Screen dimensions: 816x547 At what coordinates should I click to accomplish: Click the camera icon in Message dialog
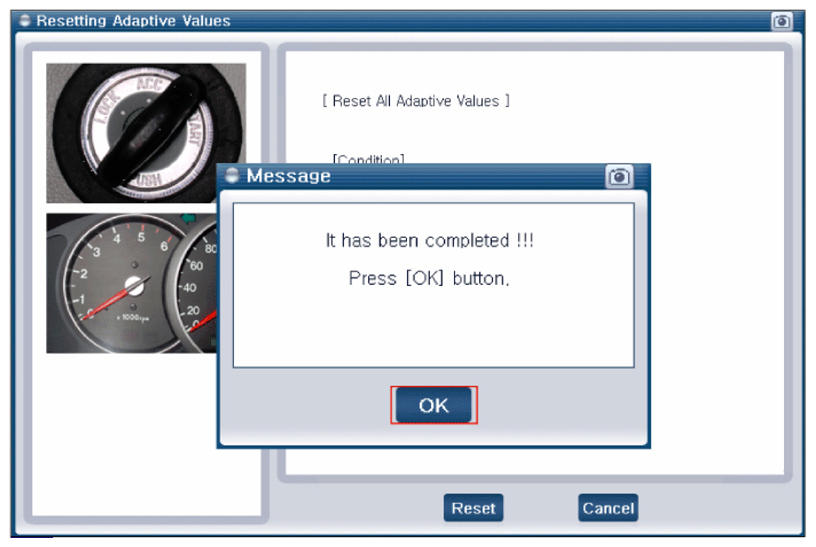click(x=620, y=177)
